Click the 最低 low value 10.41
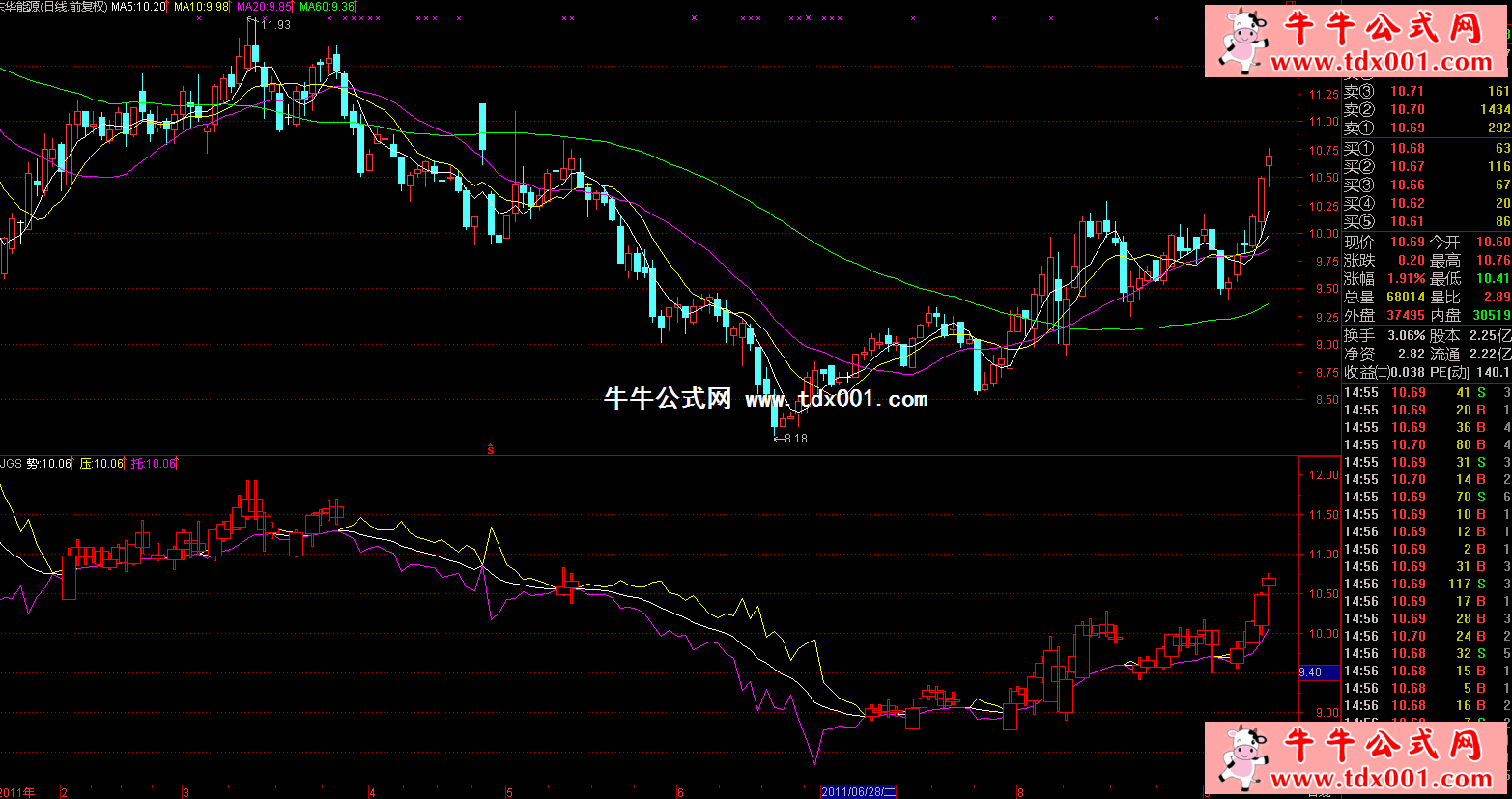This screenshot has width=1512, height=799. pyautogui.click(x=1493, y=278)
